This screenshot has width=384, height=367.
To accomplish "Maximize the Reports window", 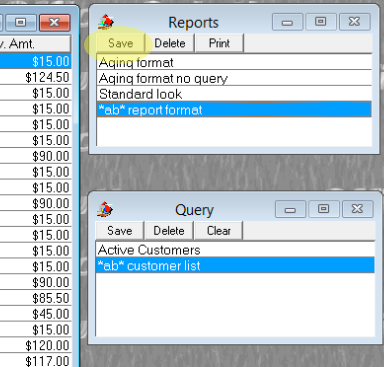I will [321, 22].
